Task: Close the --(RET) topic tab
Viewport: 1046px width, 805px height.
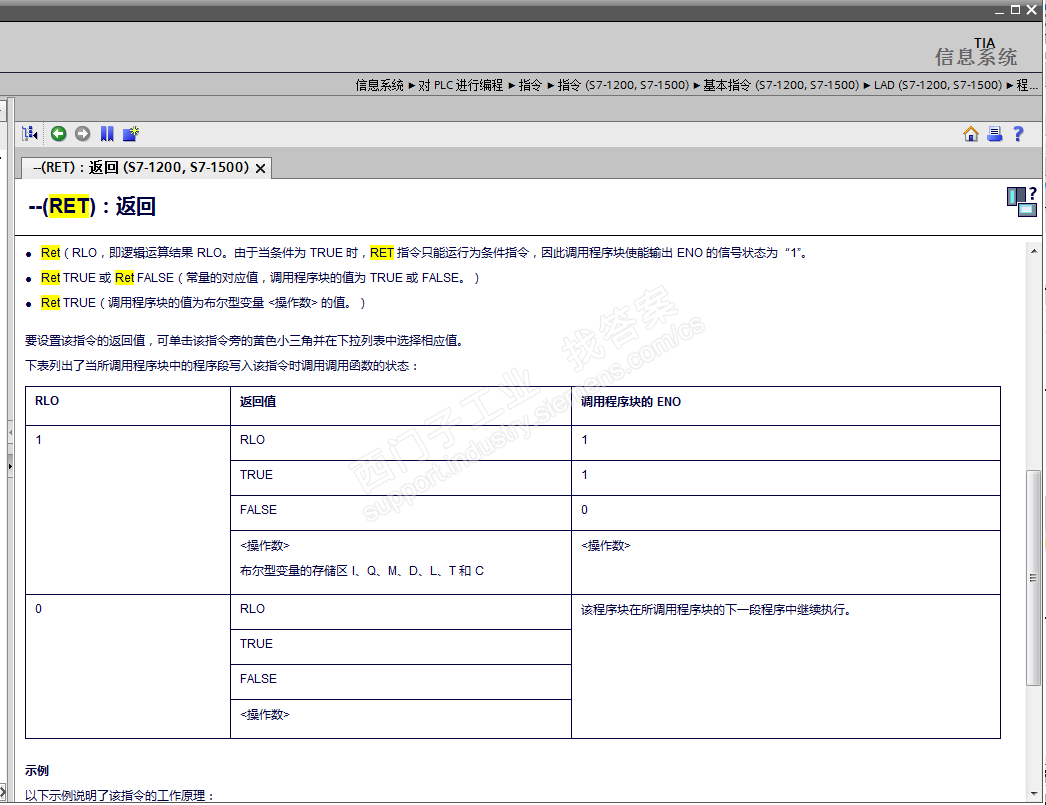Action: click(x=261, y=168)
